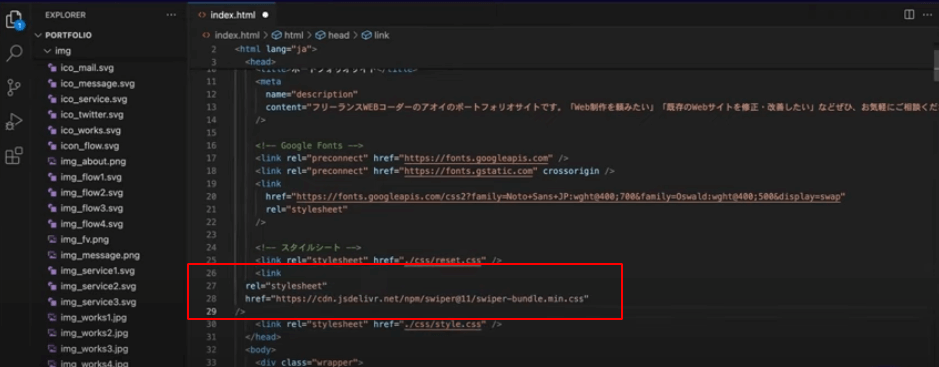Open img_flow3.svg file
Screen dimensions: 939x367
92,208
